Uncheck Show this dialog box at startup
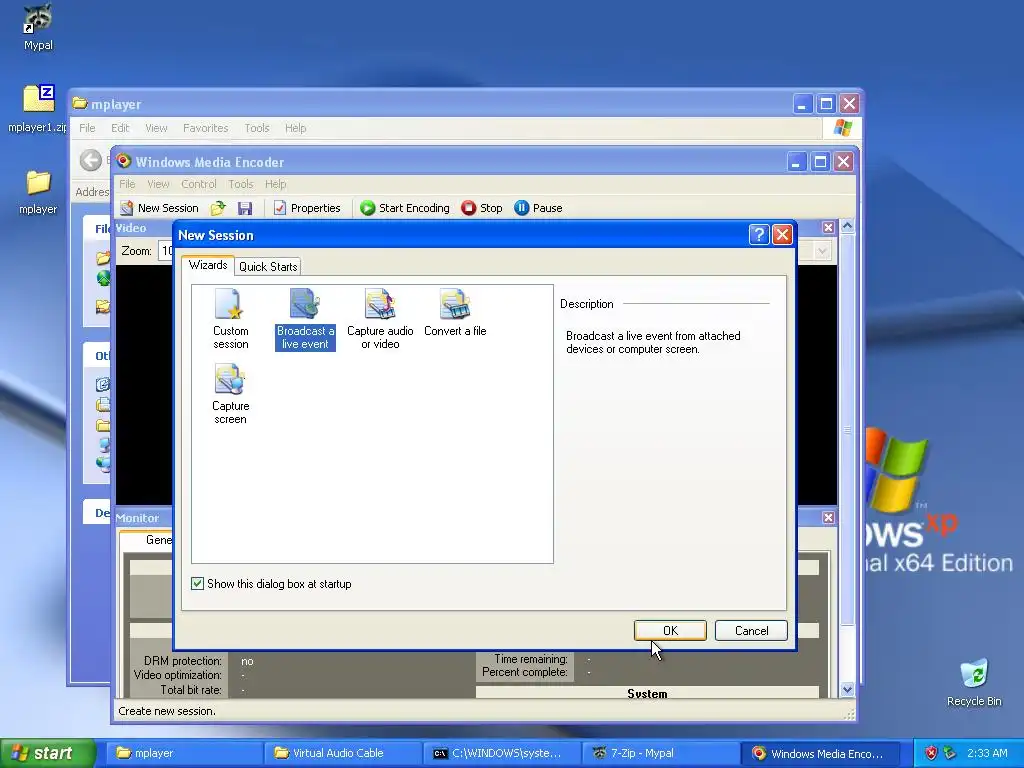Image resolution: width=1024 pixels, height=768 pixels. click(197, 584)
